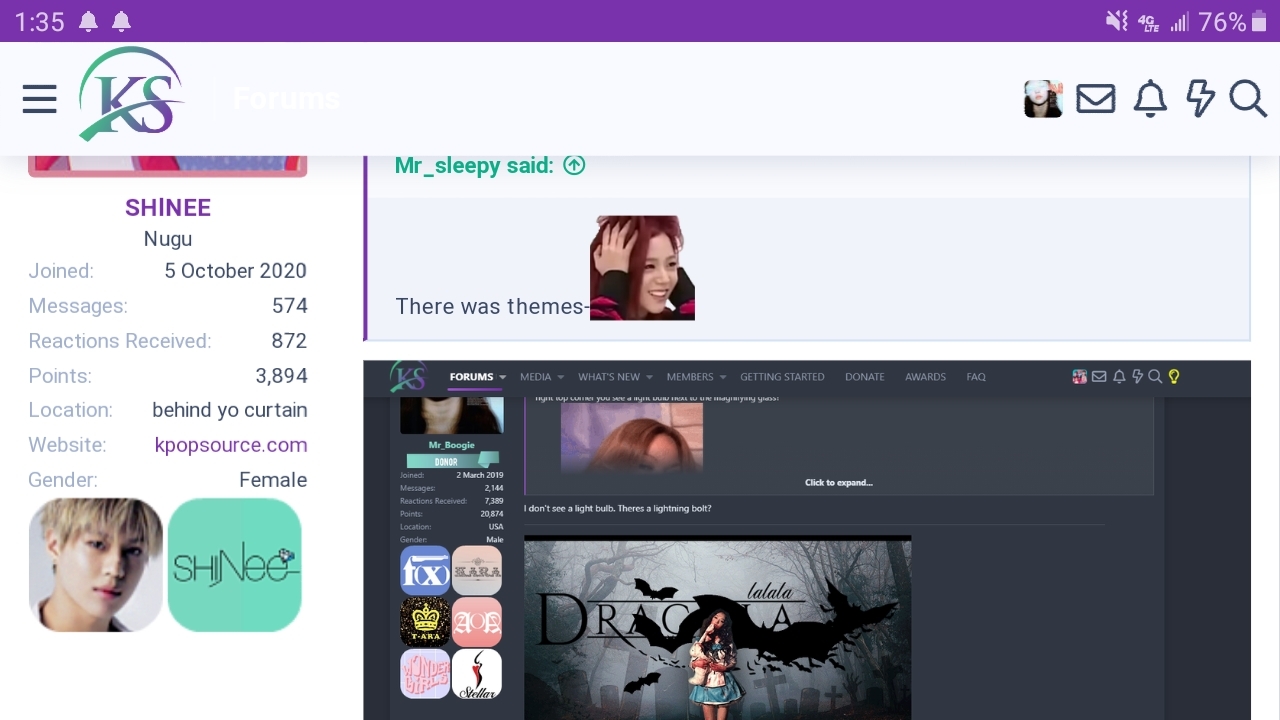Select the mint SHINee logo badge
1280x720 pixels.
click(x=235, y=565)
